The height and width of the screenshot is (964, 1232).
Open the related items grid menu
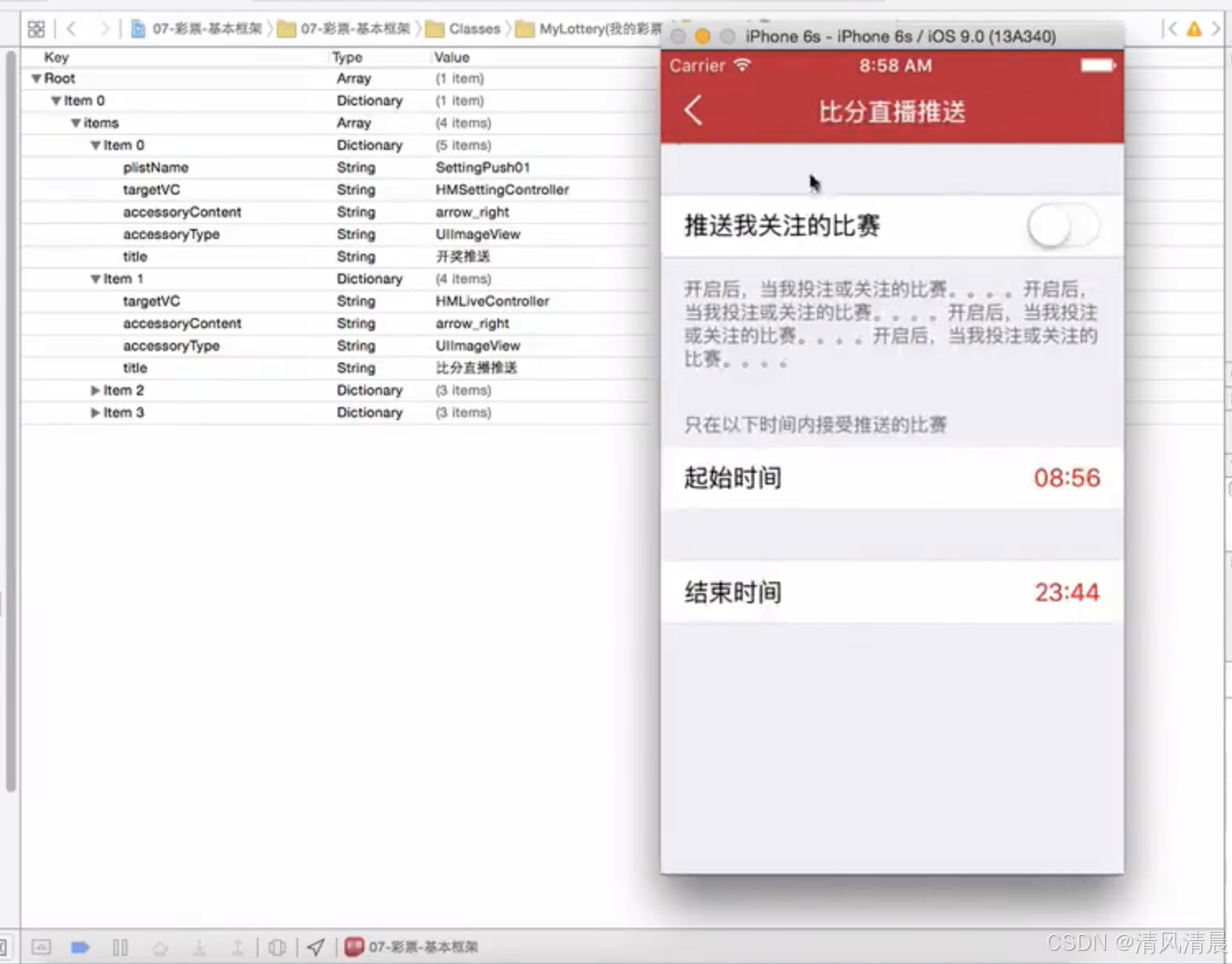coord(36,30)
